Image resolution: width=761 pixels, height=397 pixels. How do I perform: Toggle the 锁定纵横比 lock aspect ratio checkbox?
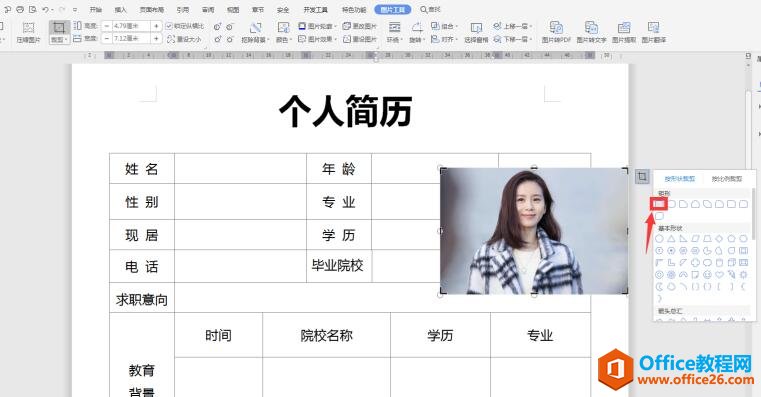point(169,26)
